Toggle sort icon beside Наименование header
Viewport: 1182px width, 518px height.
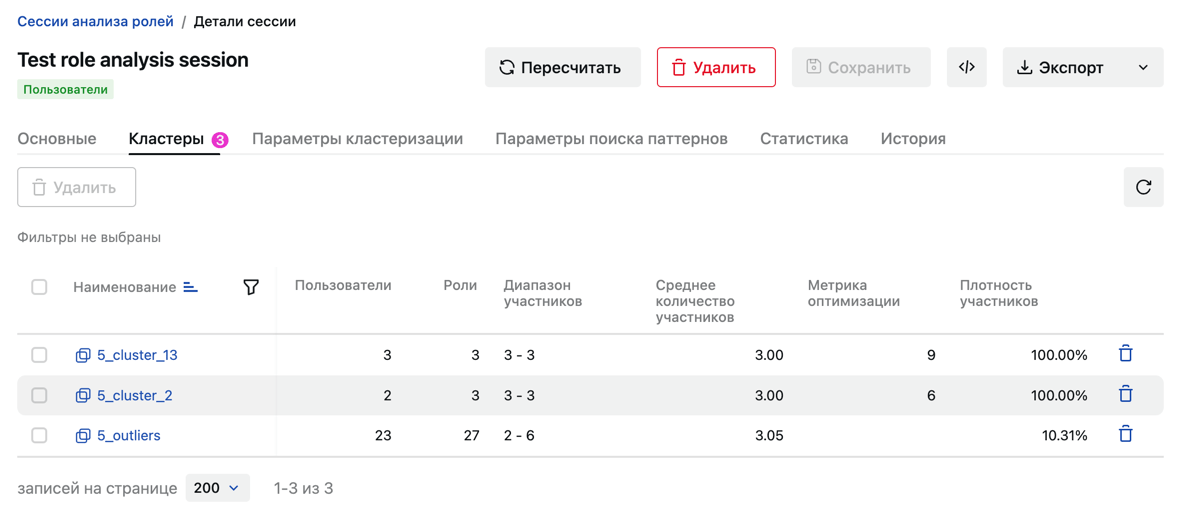pyautogui.click(x=191, y=287)
